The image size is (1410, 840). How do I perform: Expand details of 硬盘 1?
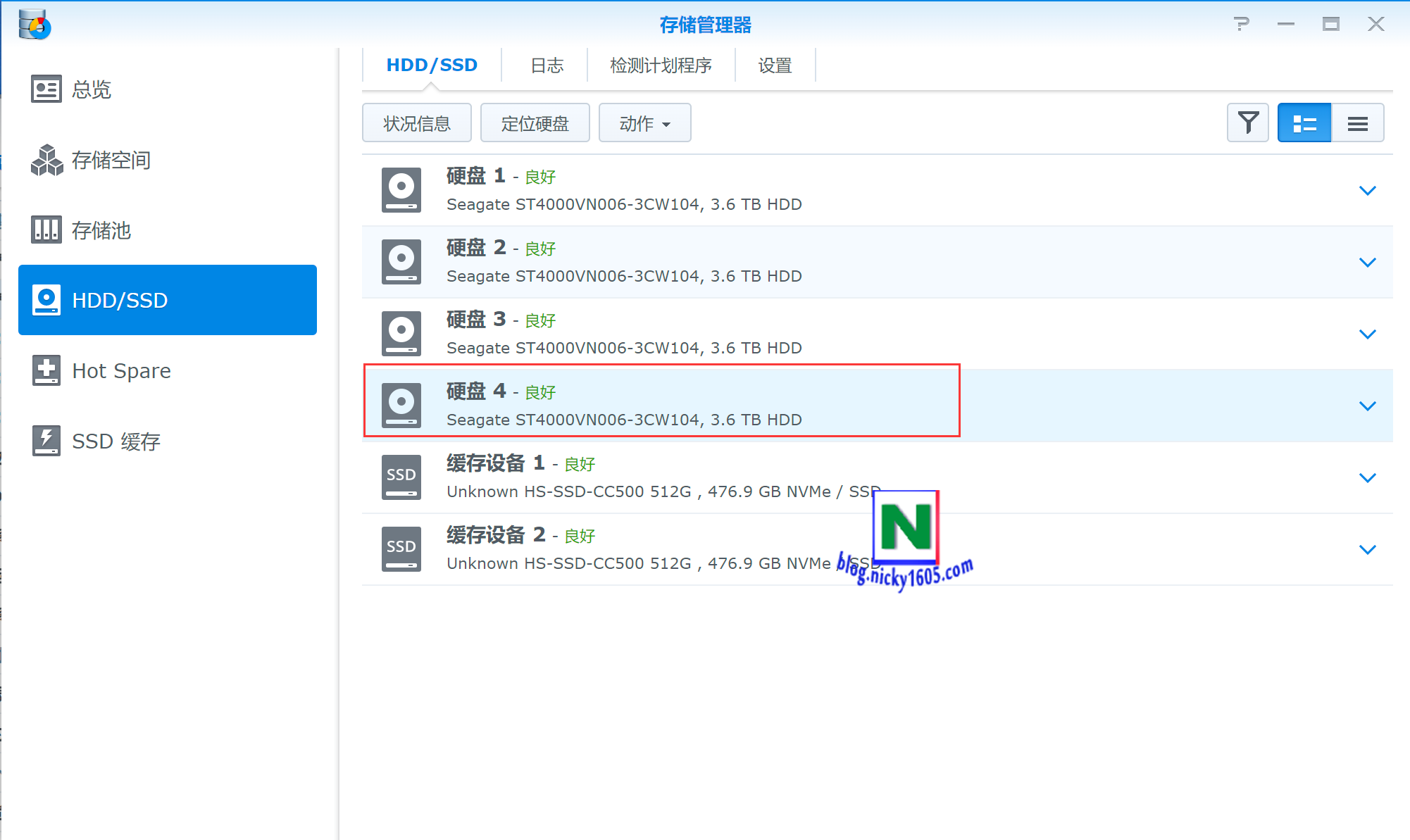[x=1367, y=191]
